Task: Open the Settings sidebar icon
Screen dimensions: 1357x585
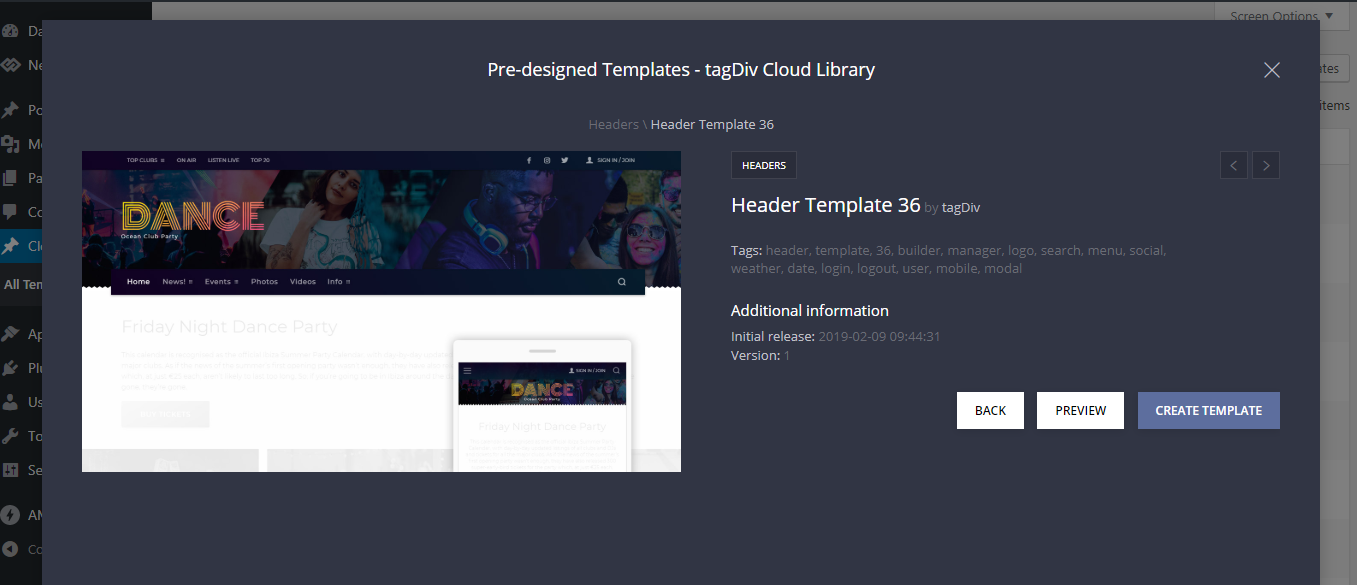Action: 10,470
